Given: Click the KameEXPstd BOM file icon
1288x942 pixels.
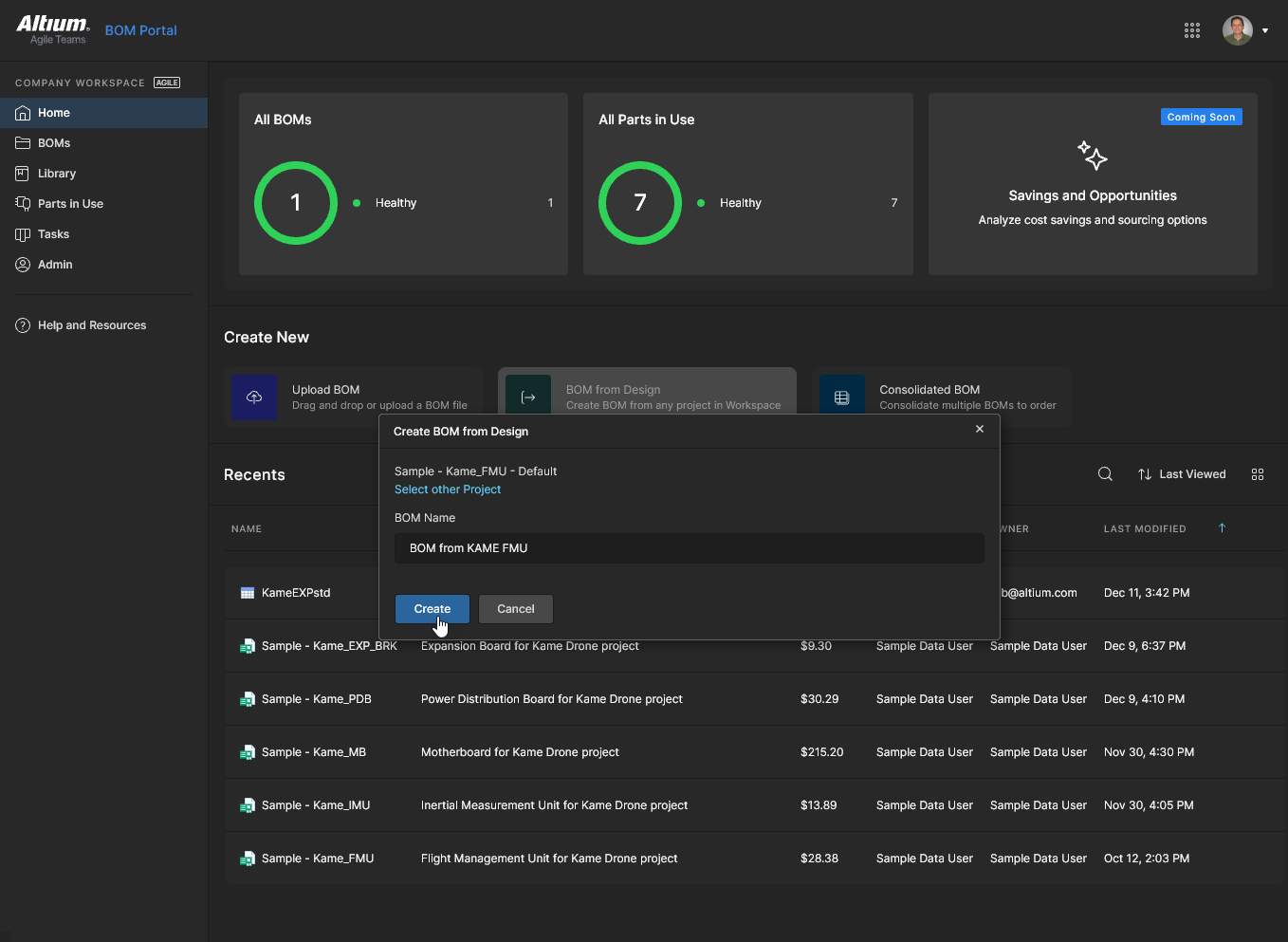Looking at the screenshot, I should click(248, 593).
